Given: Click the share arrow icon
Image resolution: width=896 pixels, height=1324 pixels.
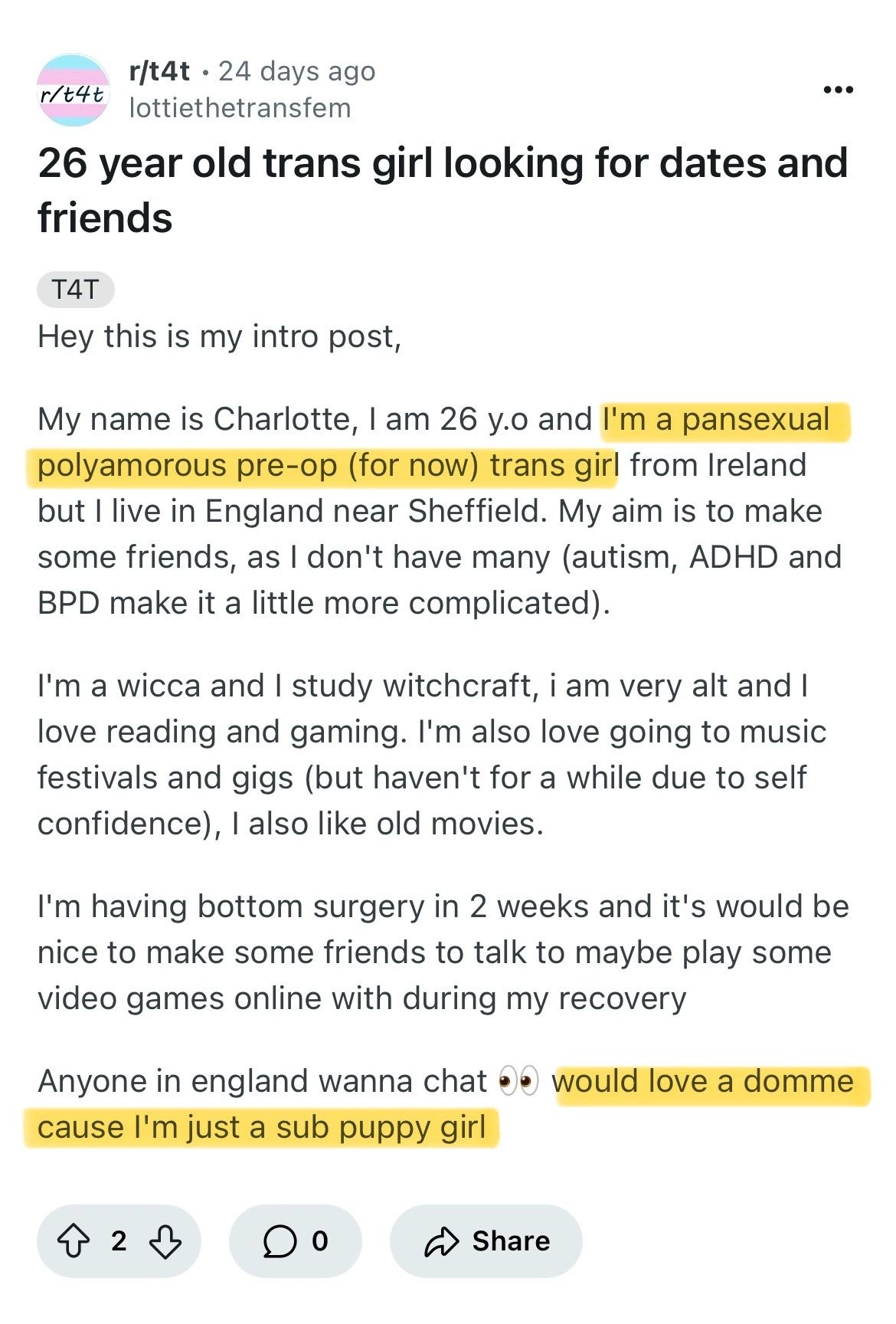Looking at the screenshot, I should [x=441, y=1240].
